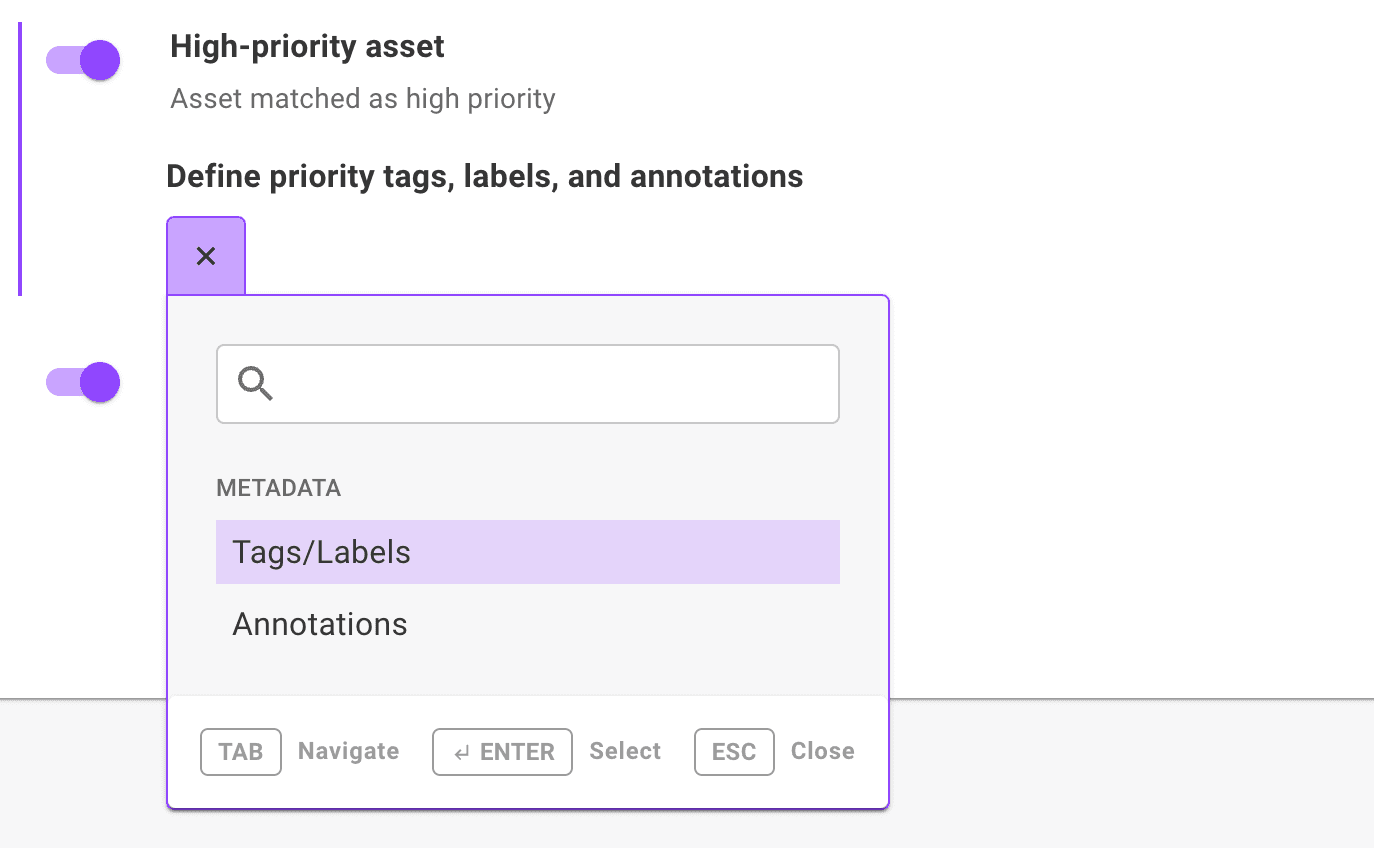Click the purple highlighted Tags/Labels selection bar

527,552
